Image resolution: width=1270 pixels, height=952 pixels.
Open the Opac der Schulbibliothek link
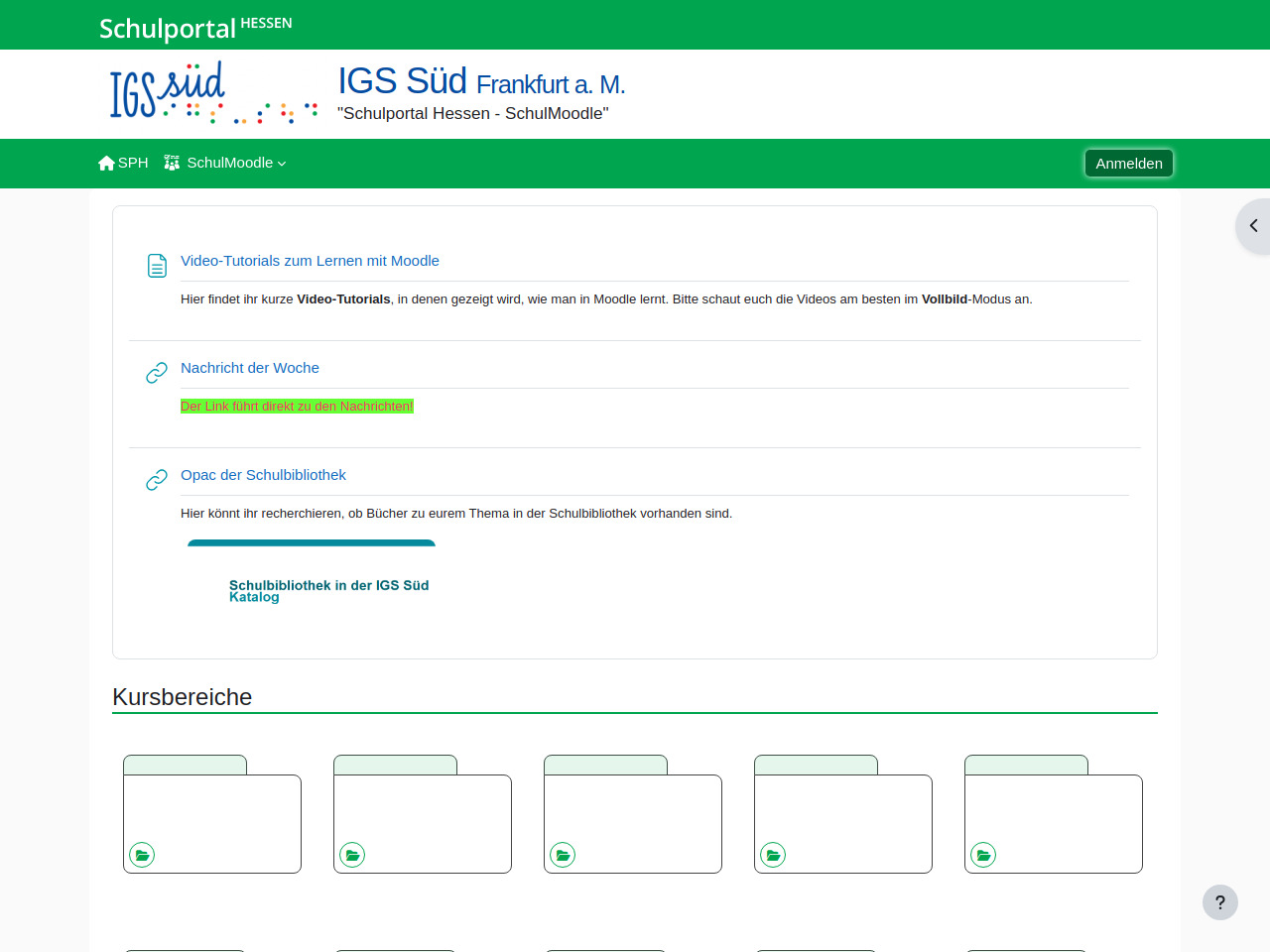(x=263, y=475)
